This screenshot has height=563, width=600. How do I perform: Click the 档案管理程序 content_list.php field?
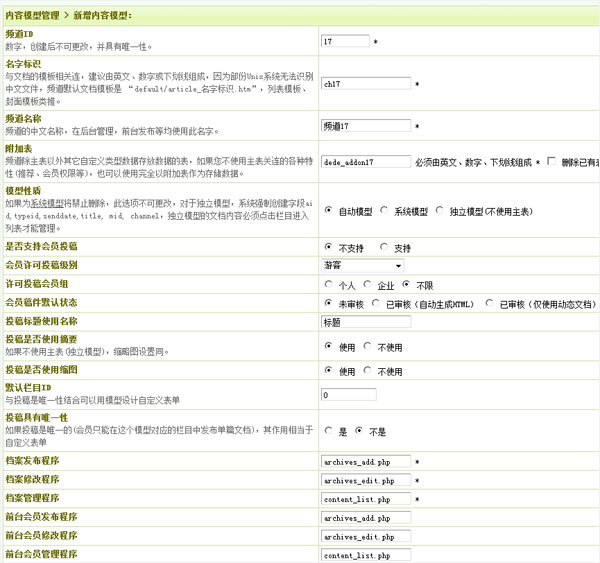365,498
